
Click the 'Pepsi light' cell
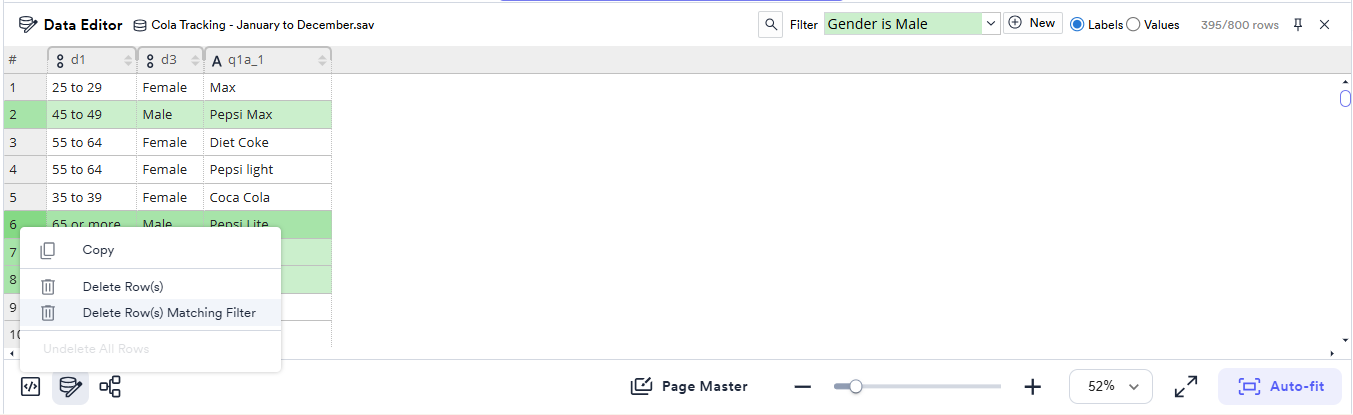point(267,170)
